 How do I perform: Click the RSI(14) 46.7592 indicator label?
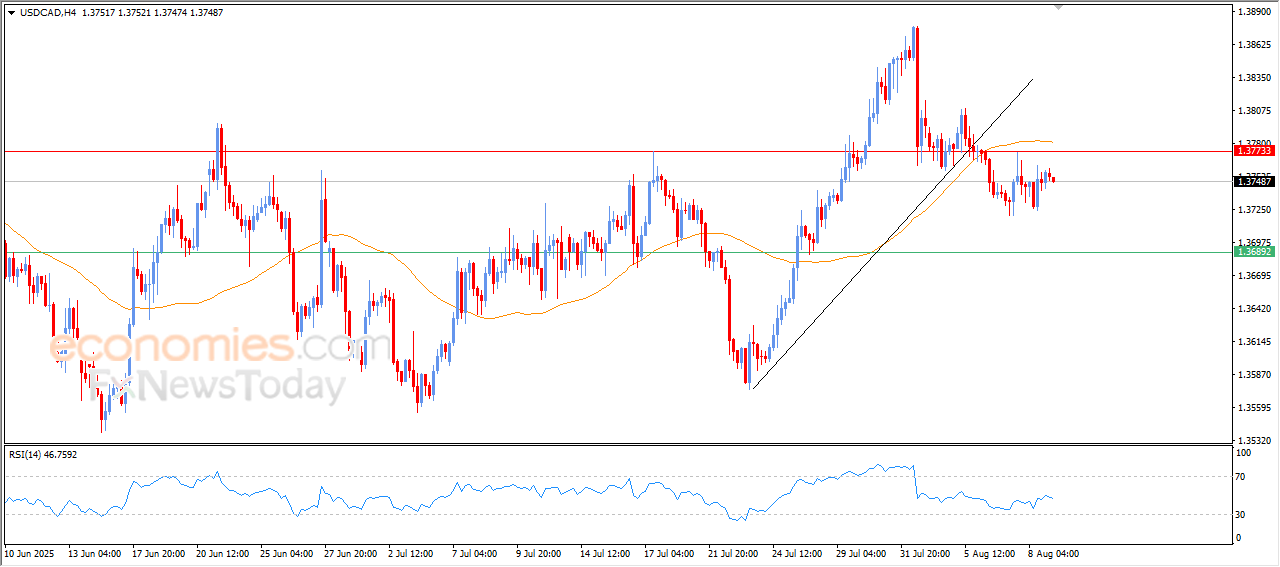pyautogui.click(x=43, y=454)
